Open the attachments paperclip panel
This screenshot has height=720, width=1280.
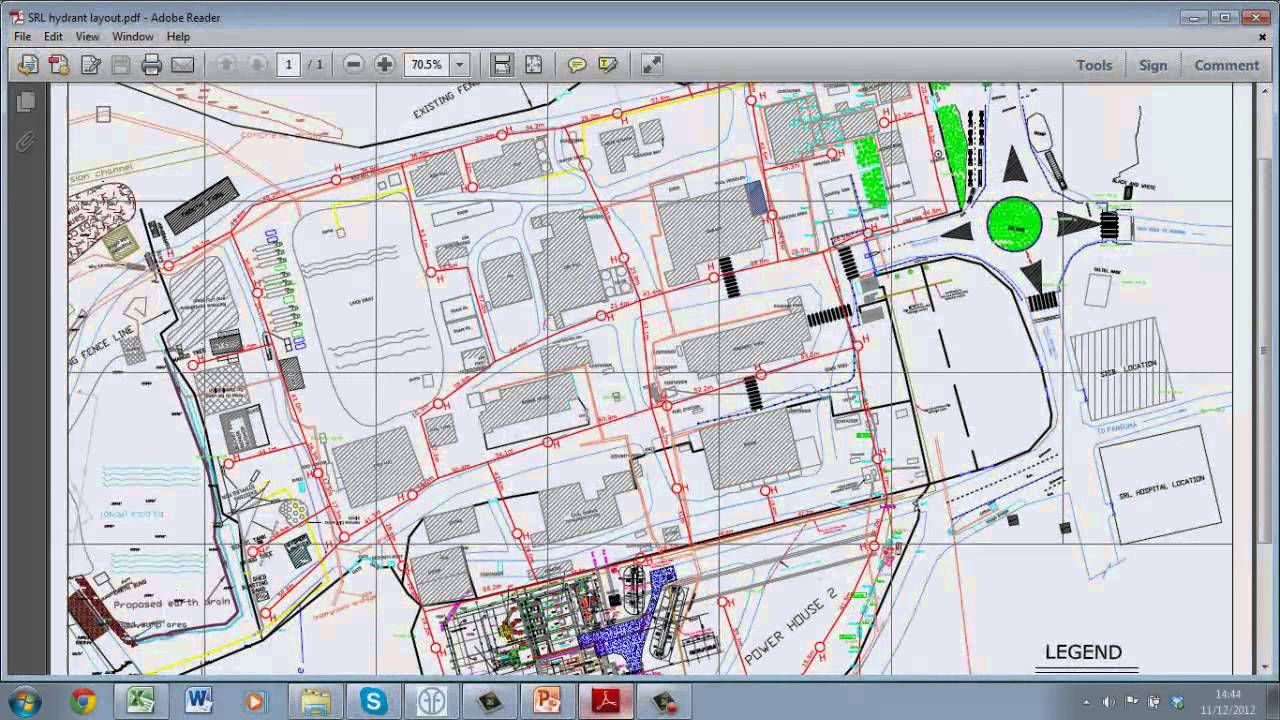pos(26,142)
